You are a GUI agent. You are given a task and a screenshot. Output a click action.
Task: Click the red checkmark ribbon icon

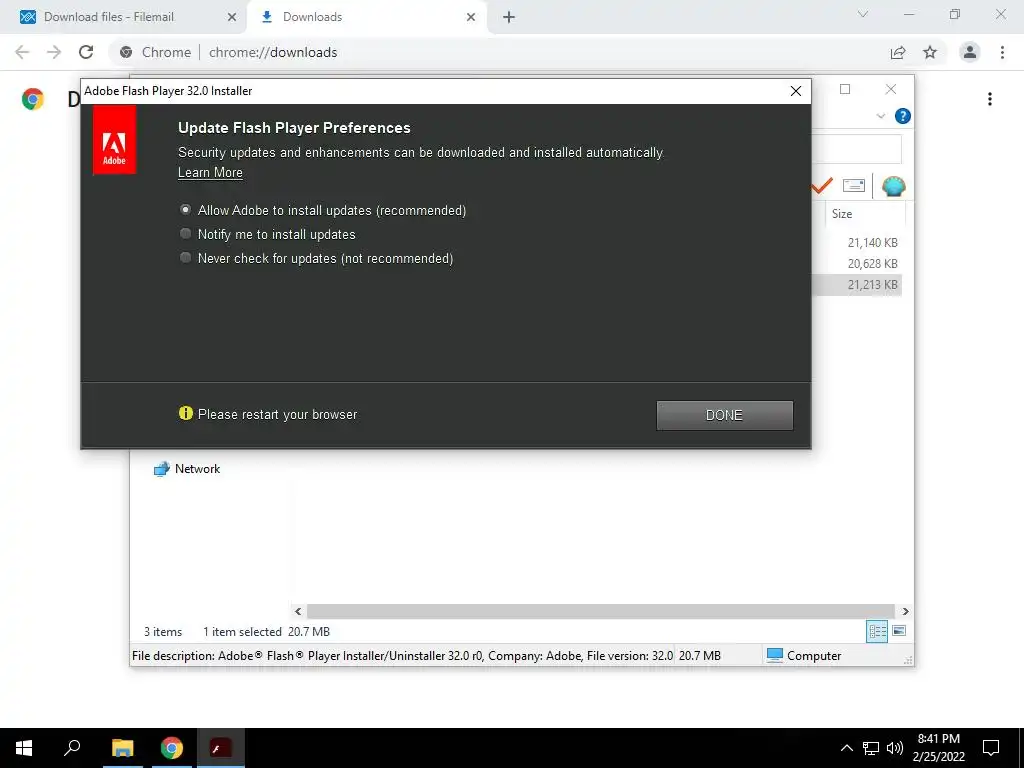pos(822,186)
